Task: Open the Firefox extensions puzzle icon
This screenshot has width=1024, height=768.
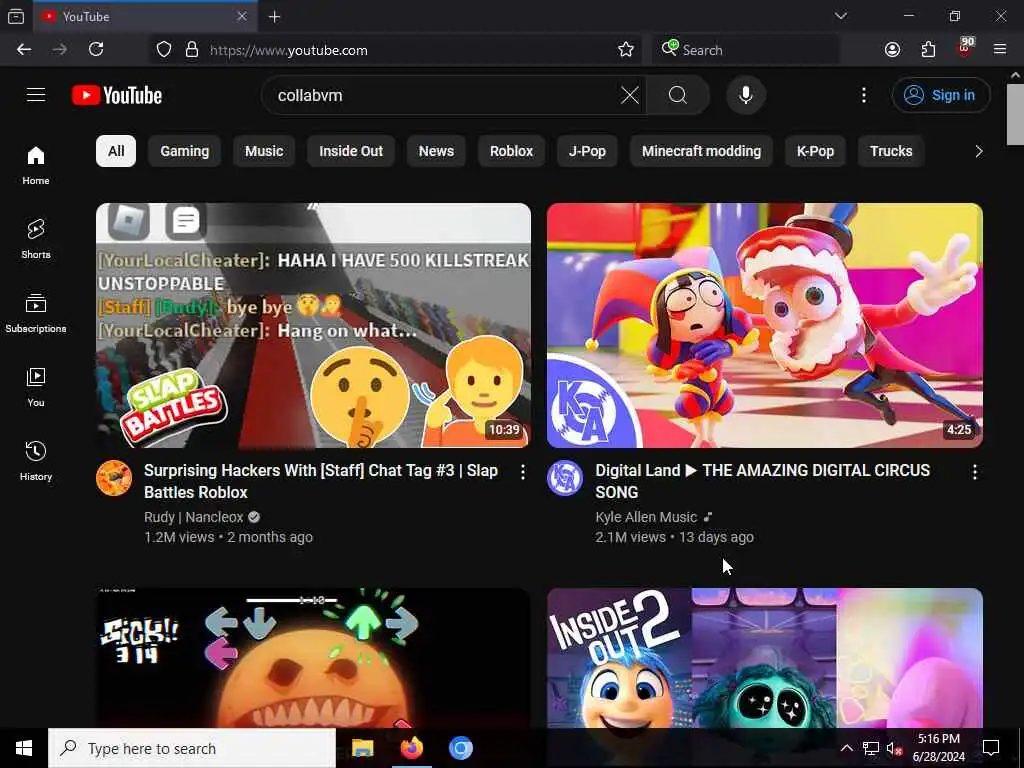Action: point(928,50)
